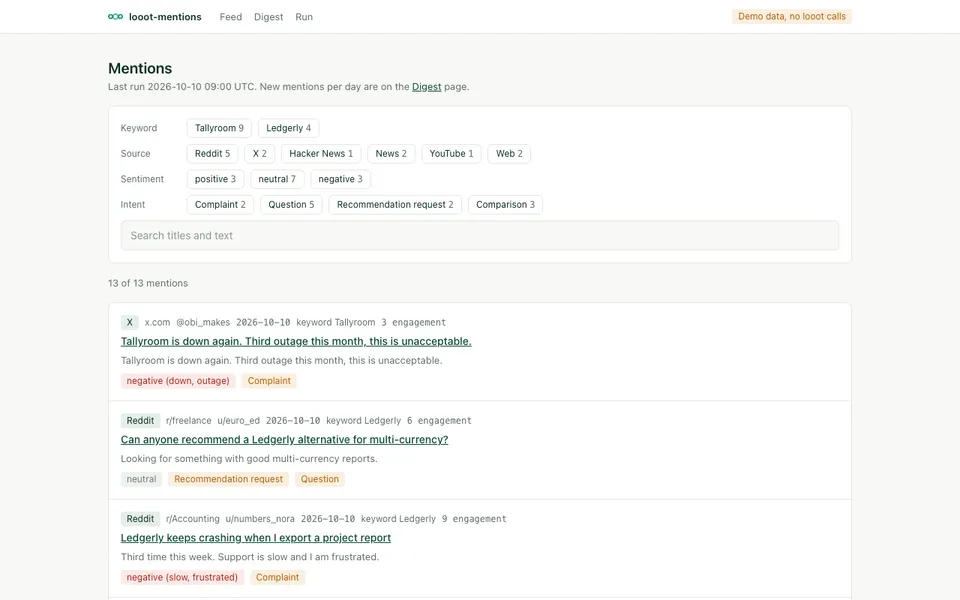Viewport: 960px width, 600px height.
Task: Click the Mentions page heading
Action: 140,68
